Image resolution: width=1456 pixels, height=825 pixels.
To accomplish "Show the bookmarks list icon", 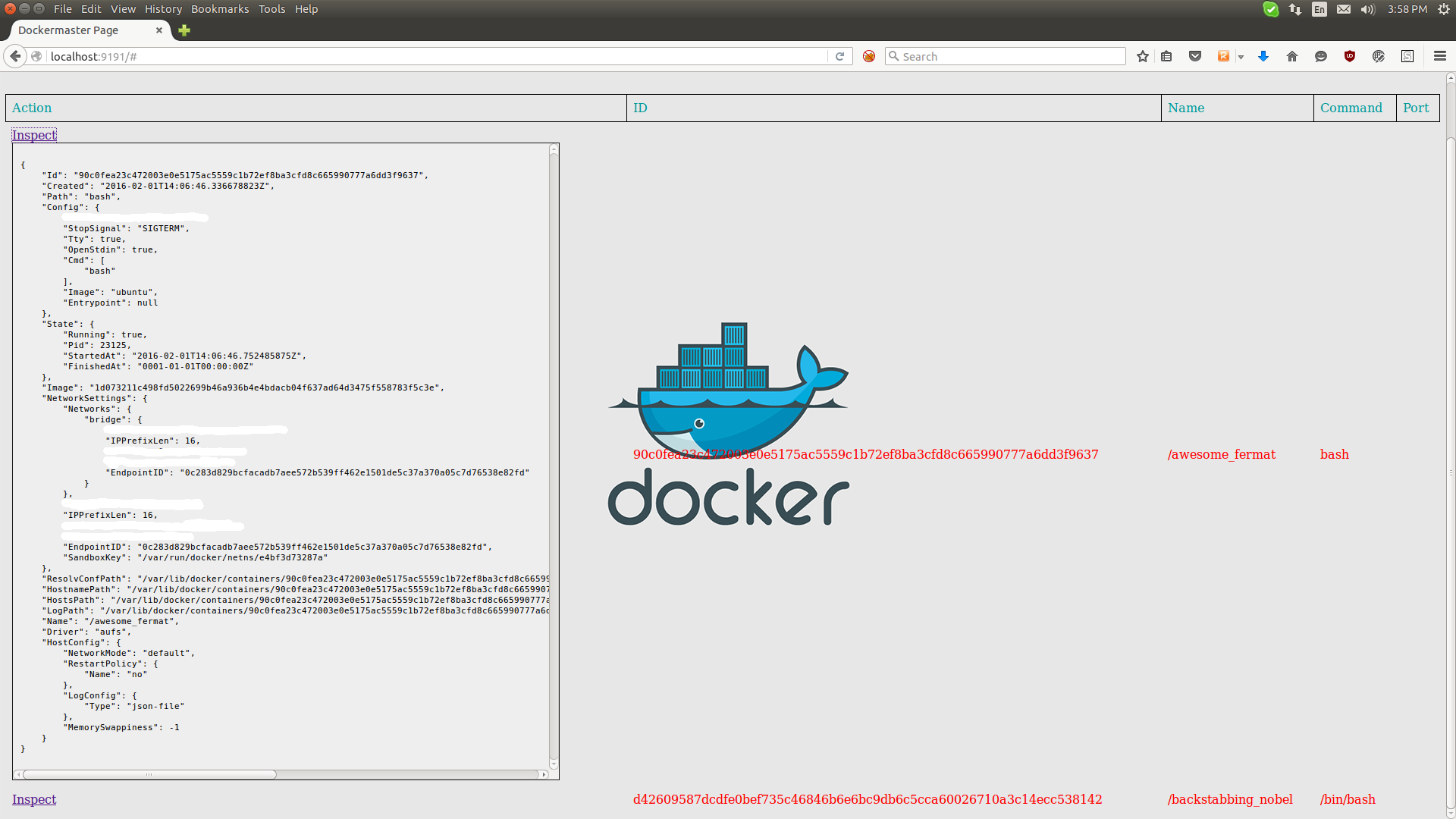I will [x=1166, y=57].
